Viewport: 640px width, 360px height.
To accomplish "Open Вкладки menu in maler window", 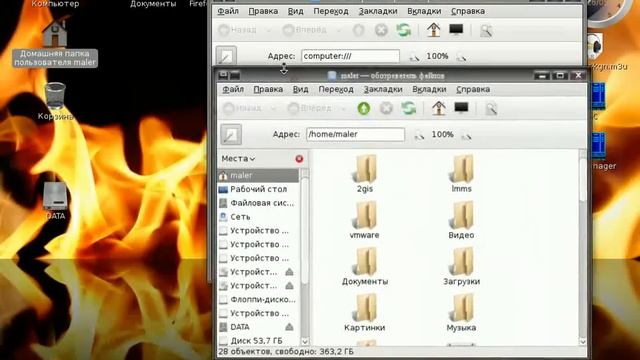I will click(429, 89).
